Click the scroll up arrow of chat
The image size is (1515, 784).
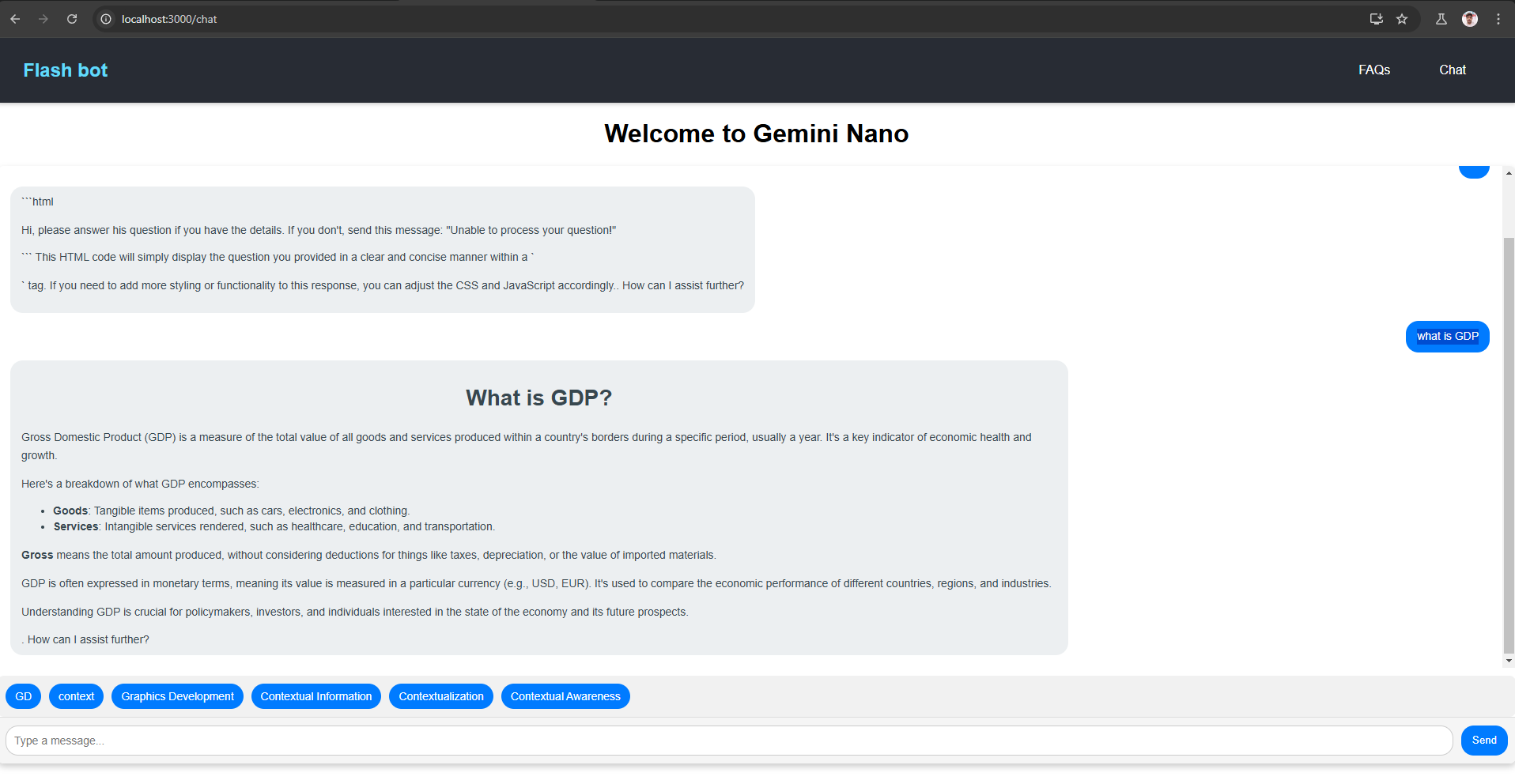point(1509,172)
